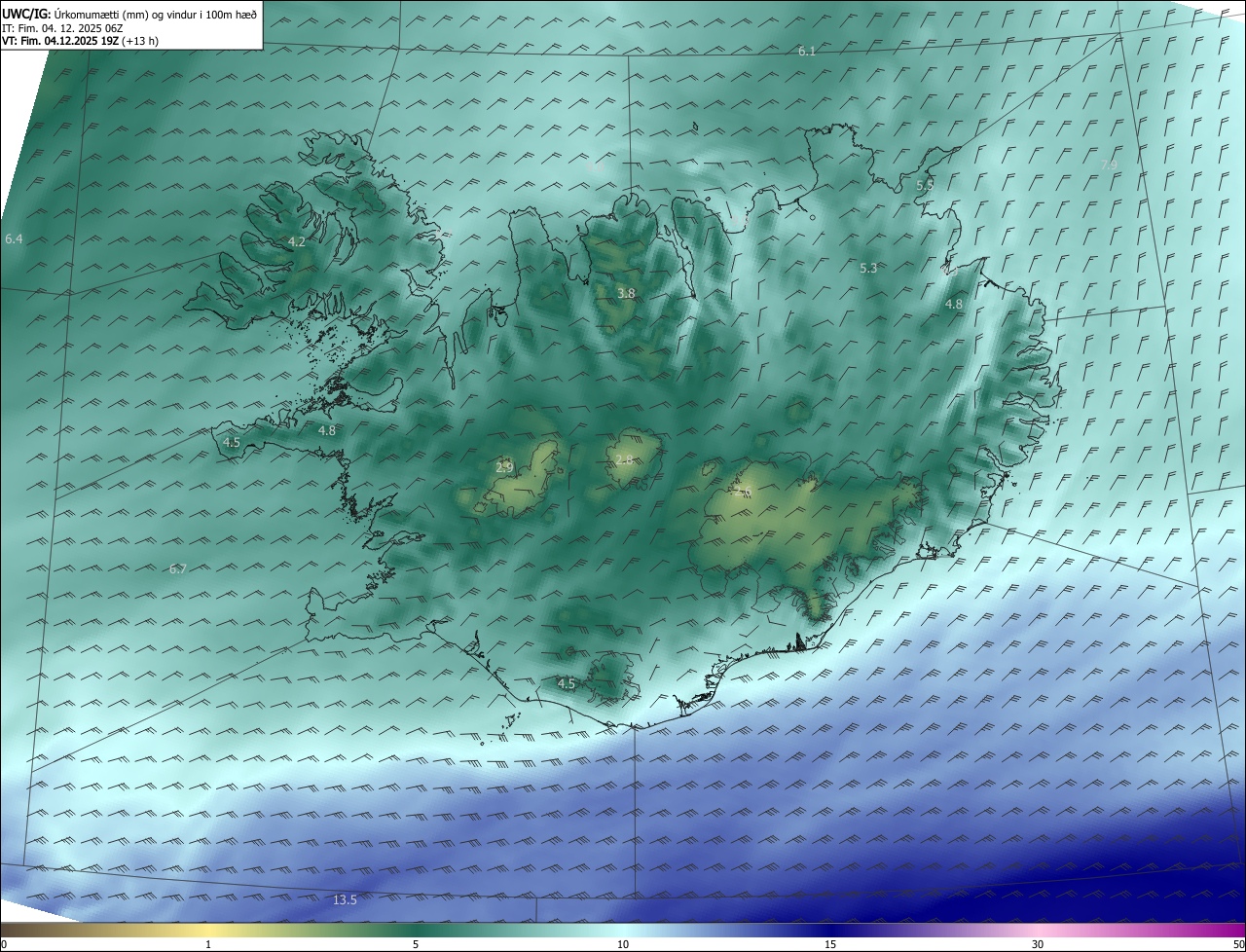
Task: Click the 1 tick on the color scale
Action: 208,944
